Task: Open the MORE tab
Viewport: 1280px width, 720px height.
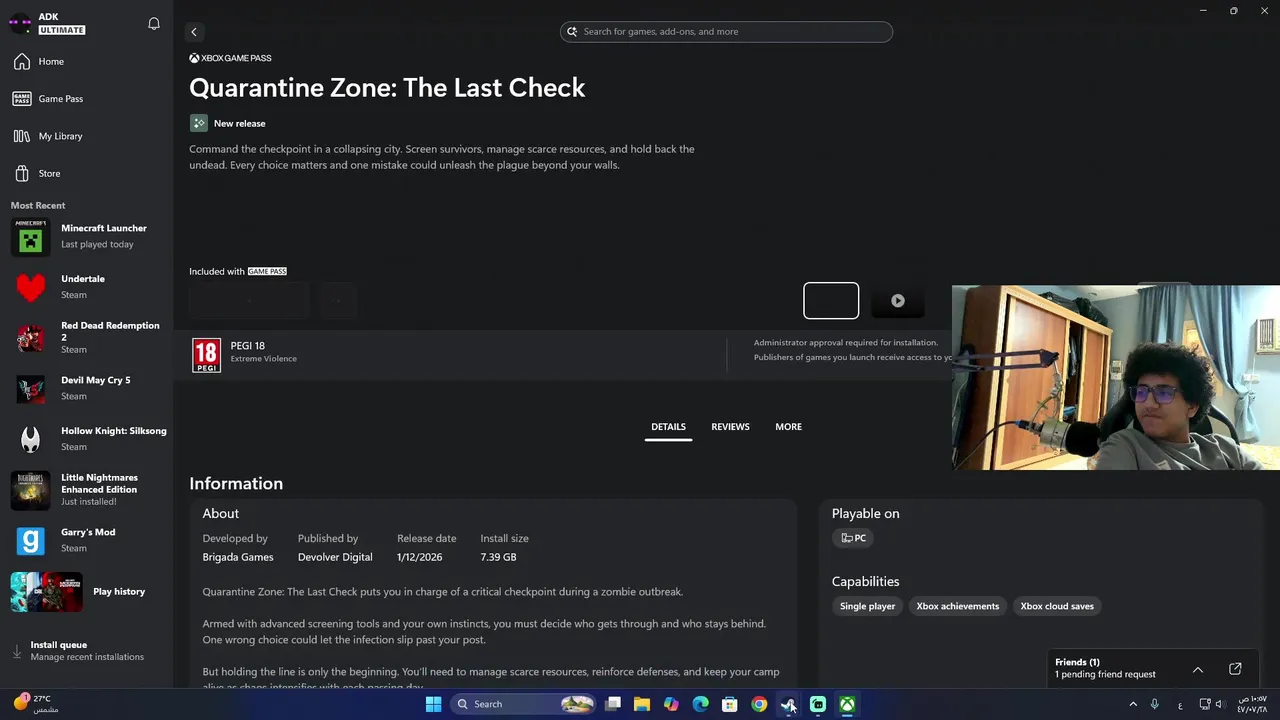Action: click(788, 427)
